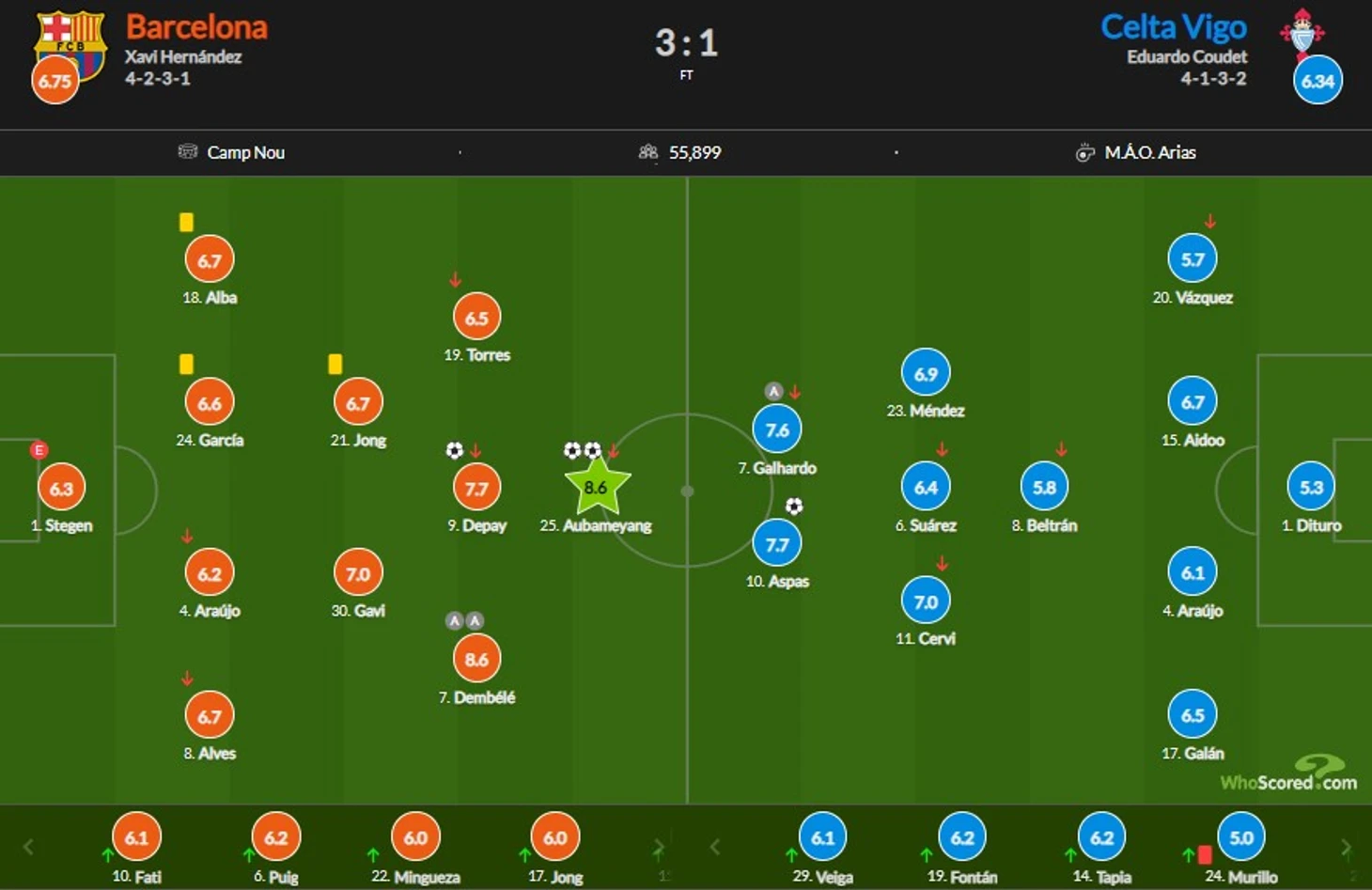Click the attendance crowd icon

click(648, 151)
